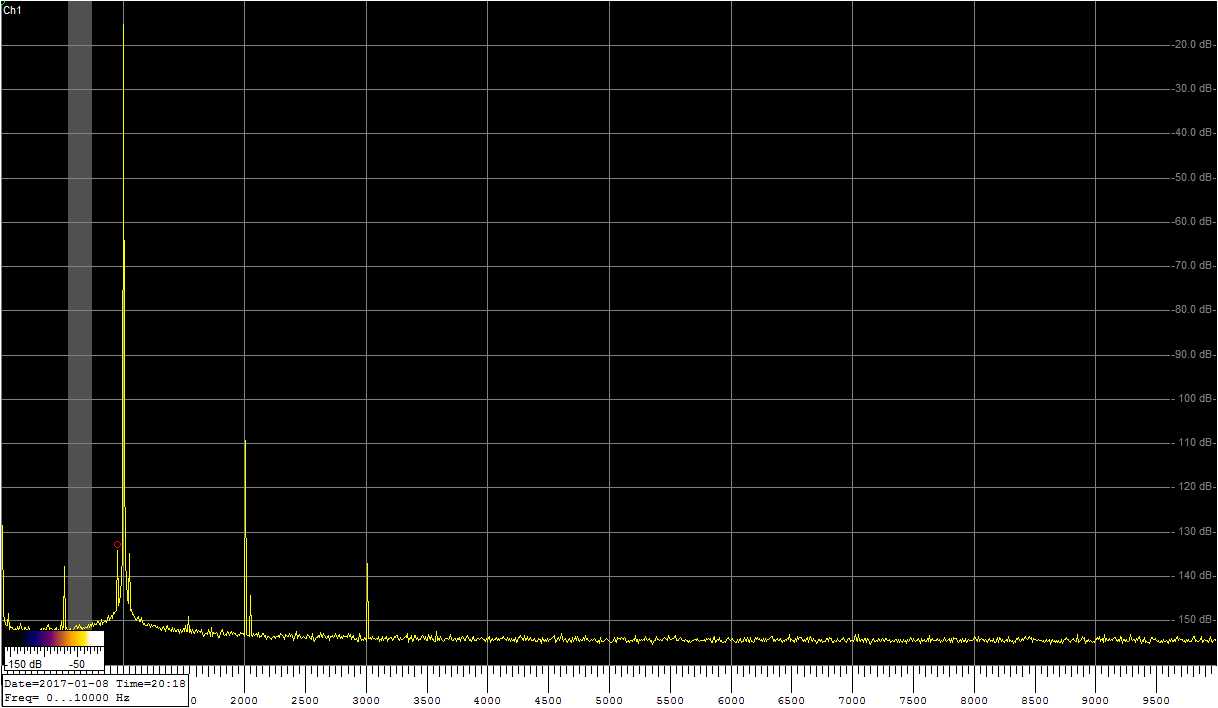1218x708 pixels.
Task: Click the 5500 Hz frequency axis label
Action: pyautogui.click(x=671, y=701)
